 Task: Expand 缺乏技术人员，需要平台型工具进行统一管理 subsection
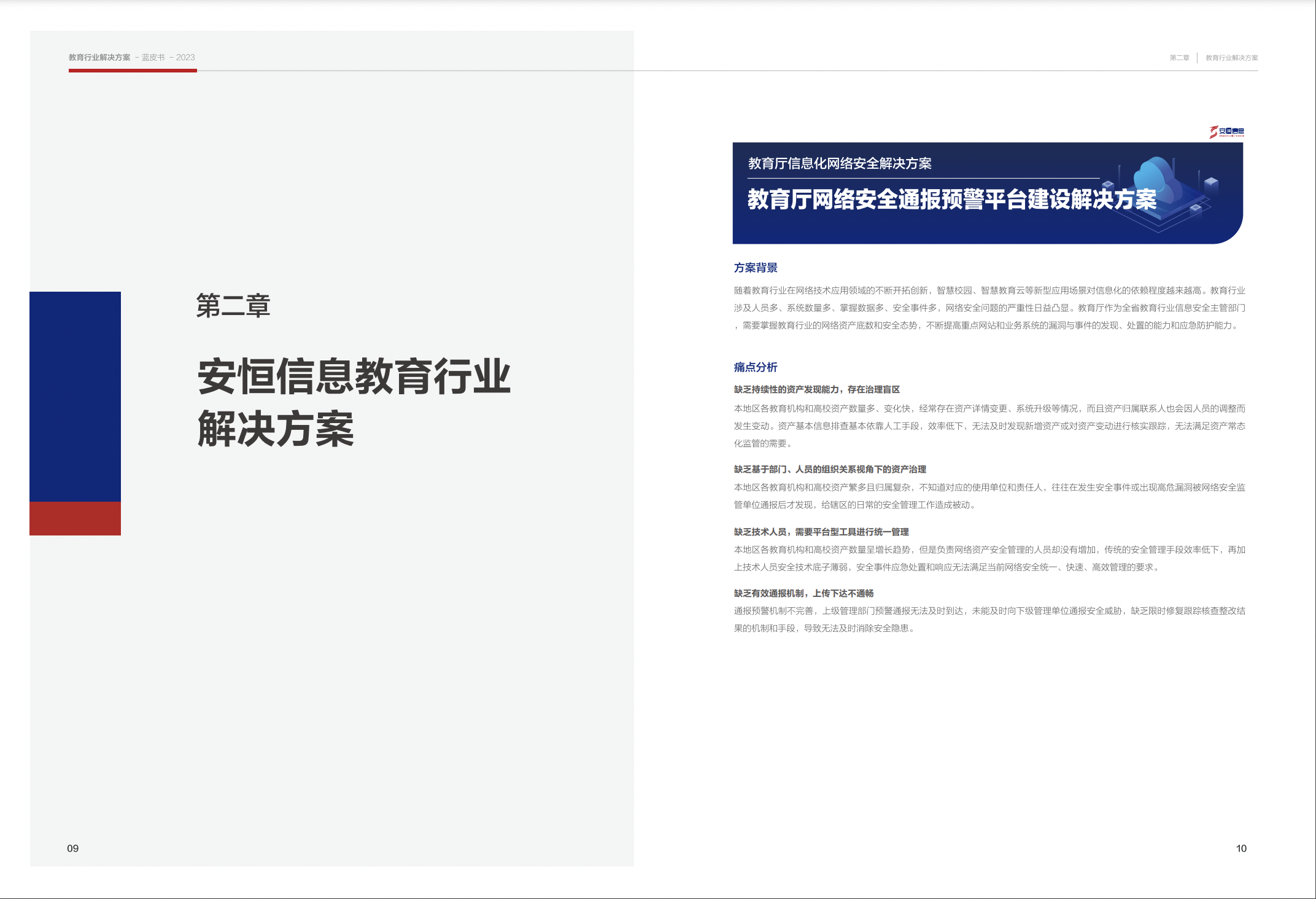pos(822,533)
